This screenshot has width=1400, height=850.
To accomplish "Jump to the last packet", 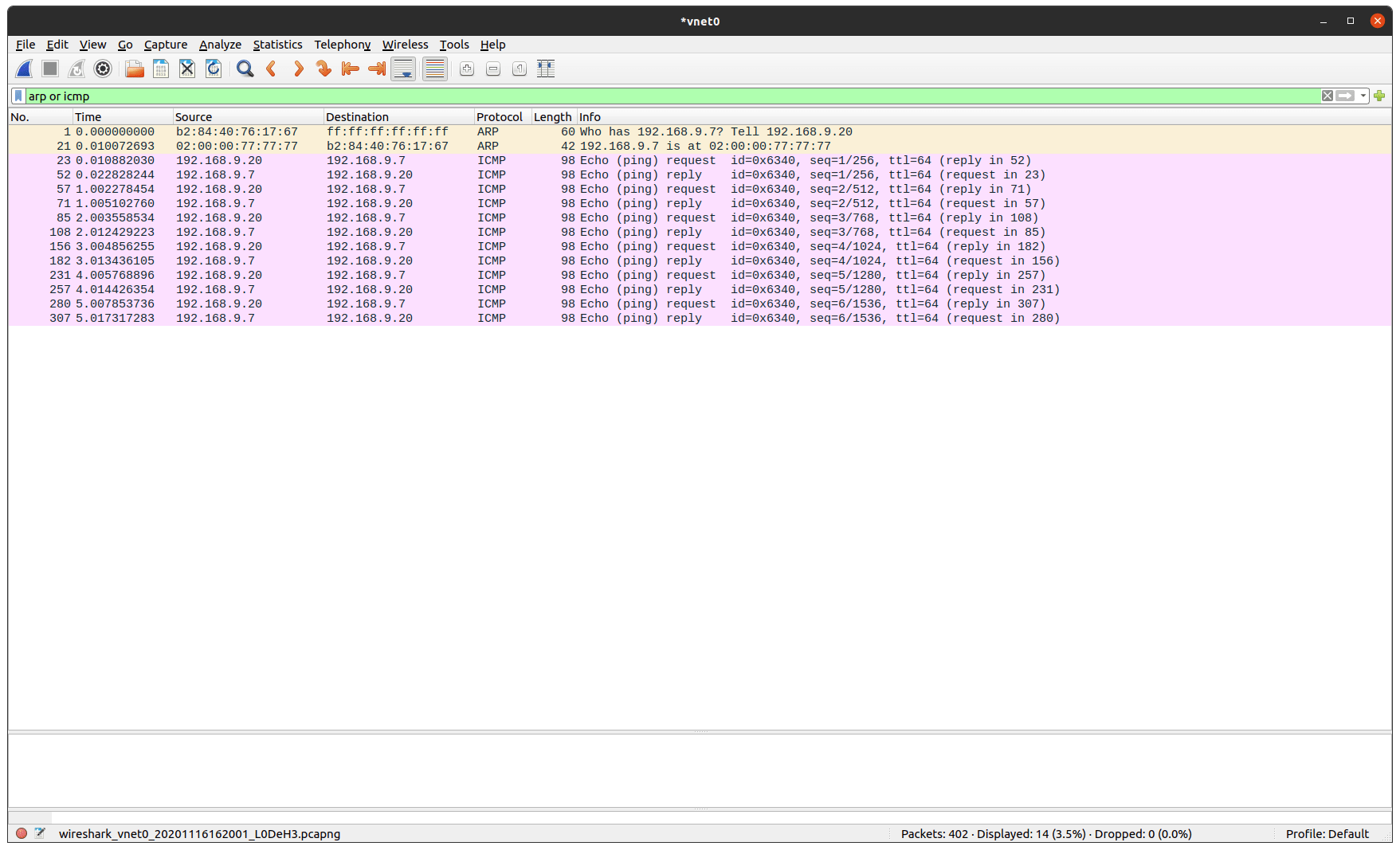I will 376,69.
